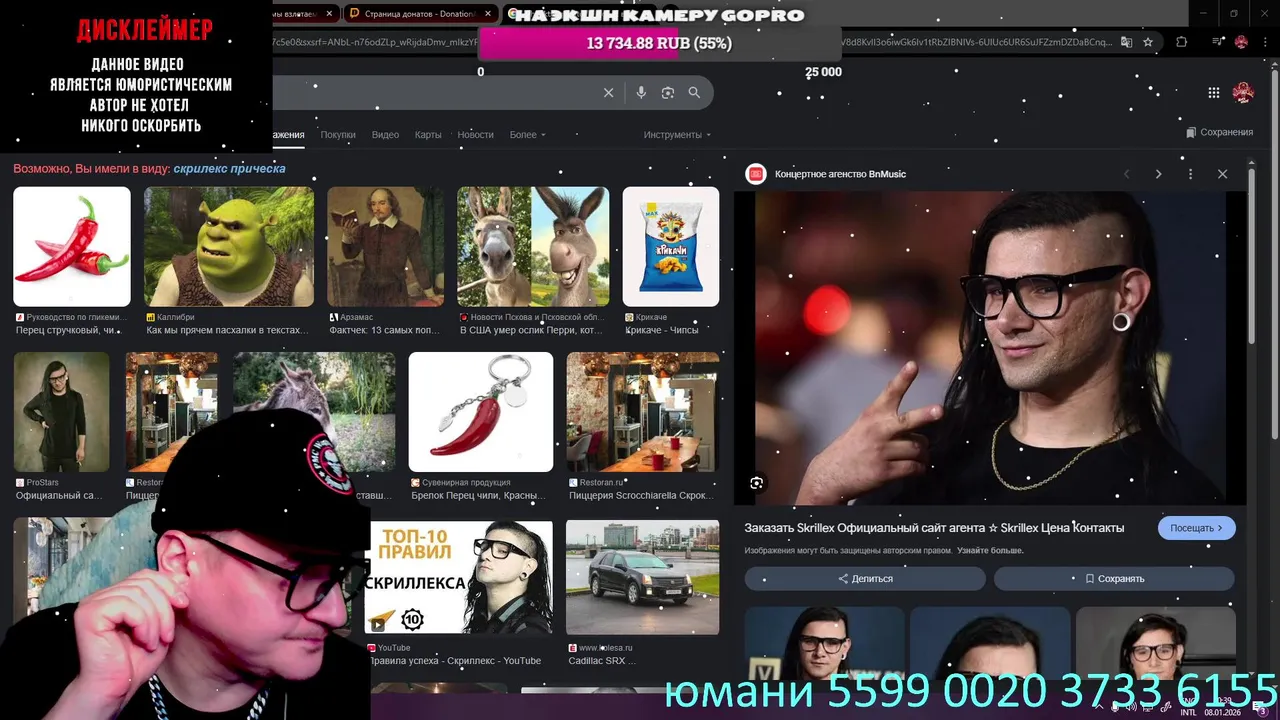Start voice search with the microphone icon

tap(641, 93)
